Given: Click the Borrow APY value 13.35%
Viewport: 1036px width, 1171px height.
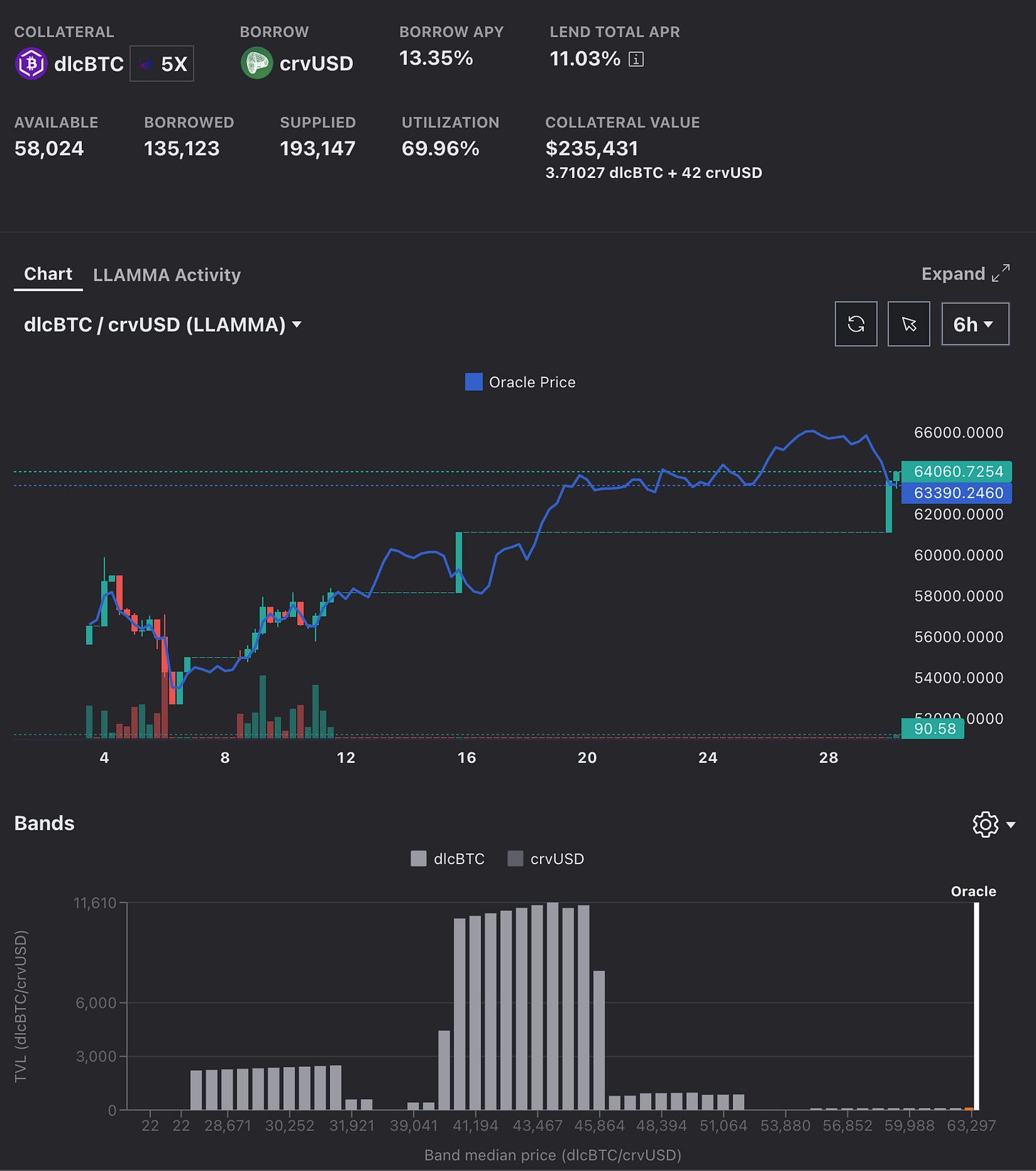Looking at the screenshot, I should coord(436,58).
